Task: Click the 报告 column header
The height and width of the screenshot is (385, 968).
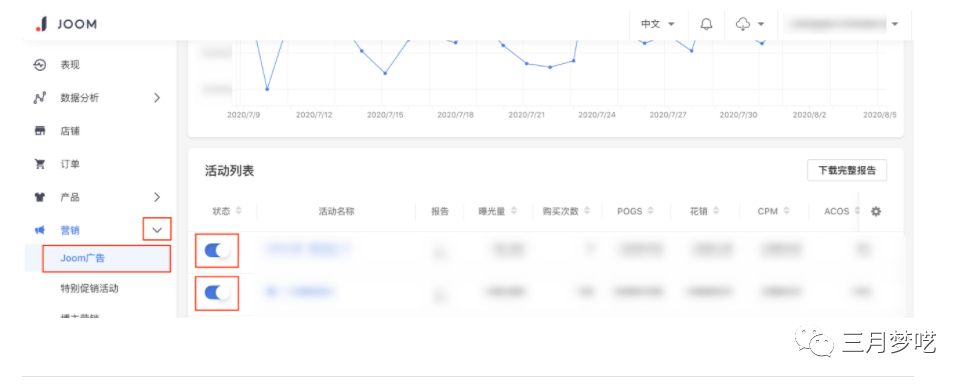Action: tap(440, 211)
